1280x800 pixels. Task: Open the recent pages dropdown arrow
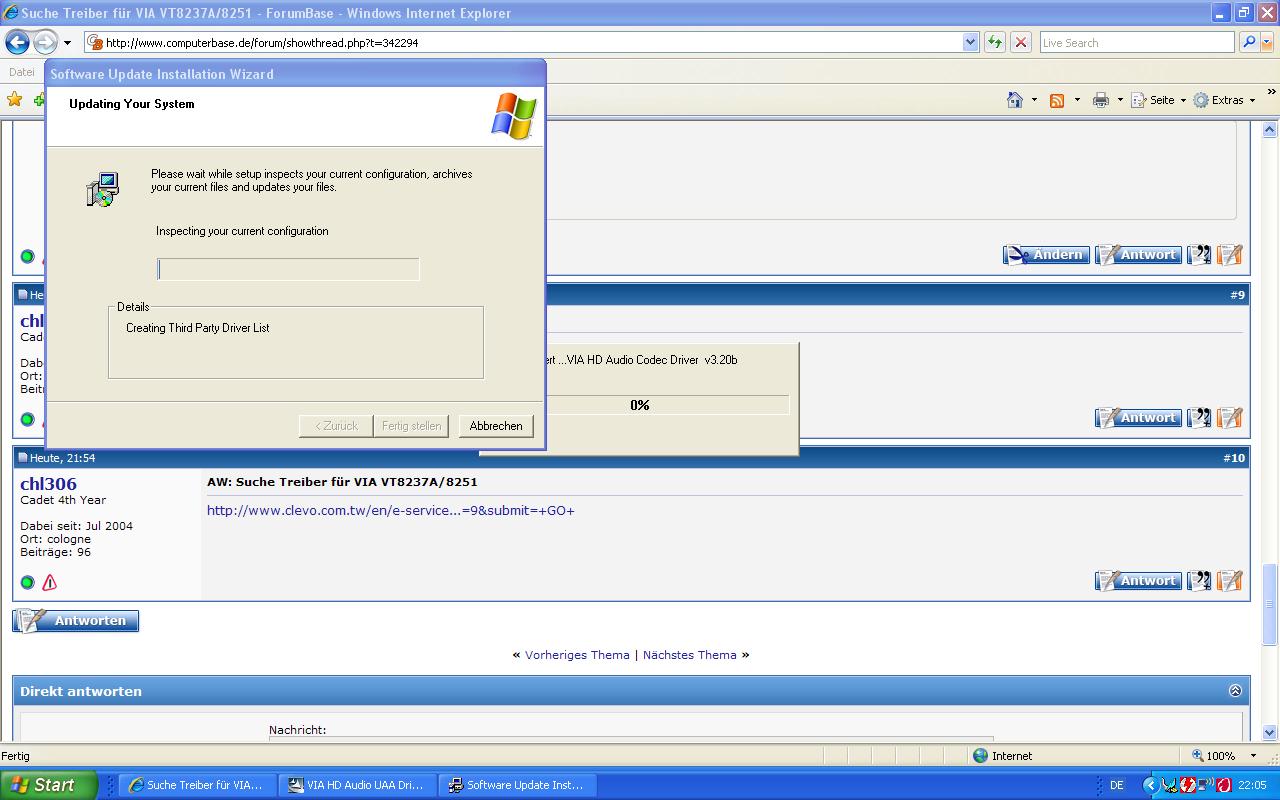(67, 43)
